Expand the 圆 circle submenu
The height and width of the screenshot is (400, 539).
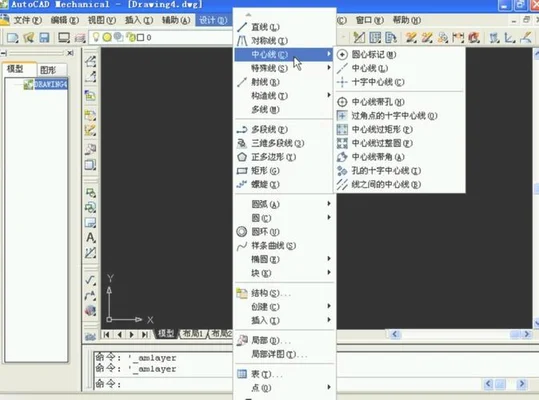[284, 218]
